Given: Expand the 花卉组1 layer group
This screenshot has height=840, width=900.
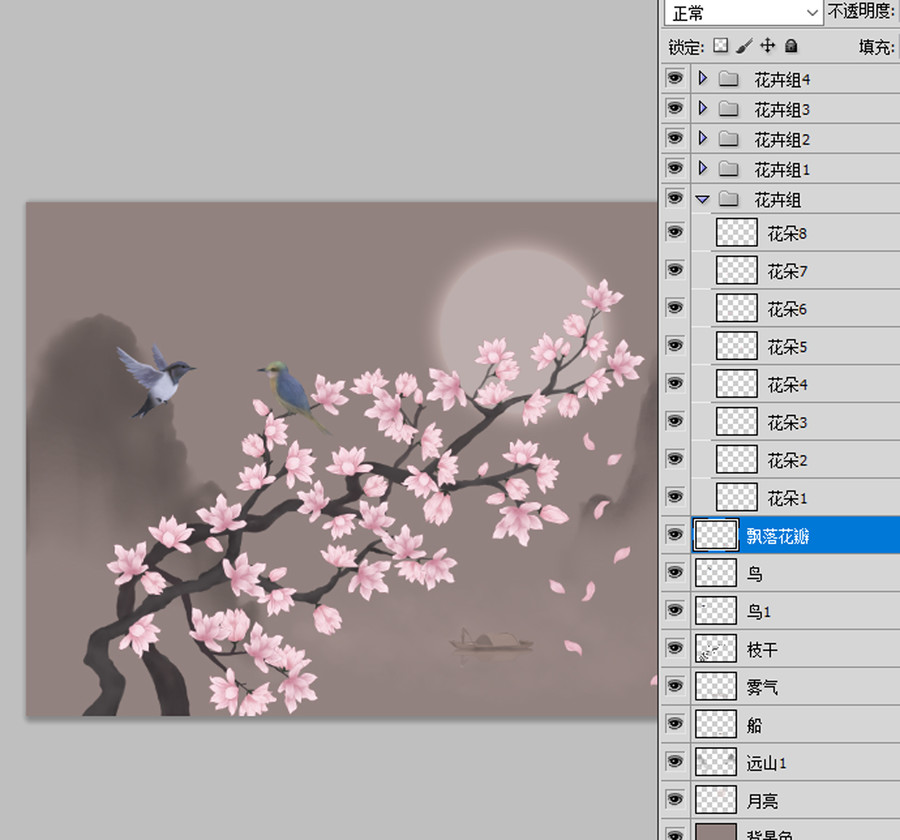Looking at the screenshot, I should [703, 168].
